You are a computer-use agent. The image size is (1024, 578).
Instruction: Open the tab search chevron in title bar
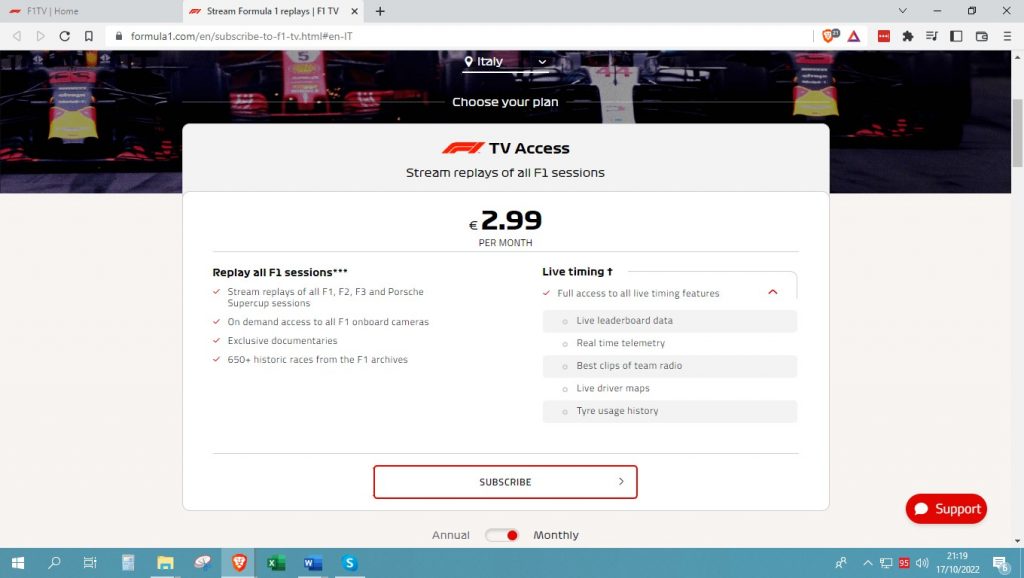pos(902,11)
